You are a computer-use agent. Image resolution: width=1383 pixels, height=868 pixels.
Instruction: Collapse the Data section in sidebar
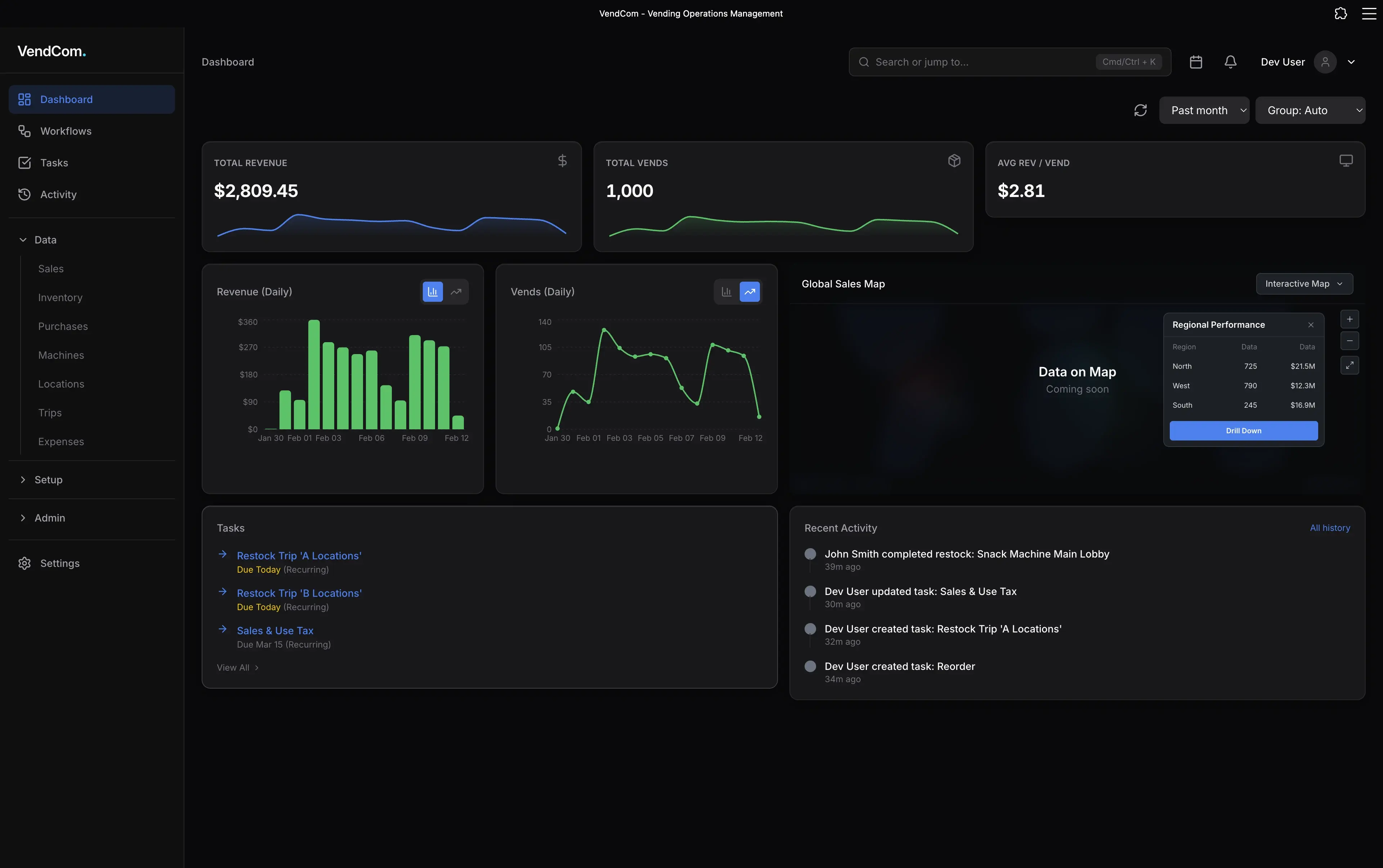point(22,240)
